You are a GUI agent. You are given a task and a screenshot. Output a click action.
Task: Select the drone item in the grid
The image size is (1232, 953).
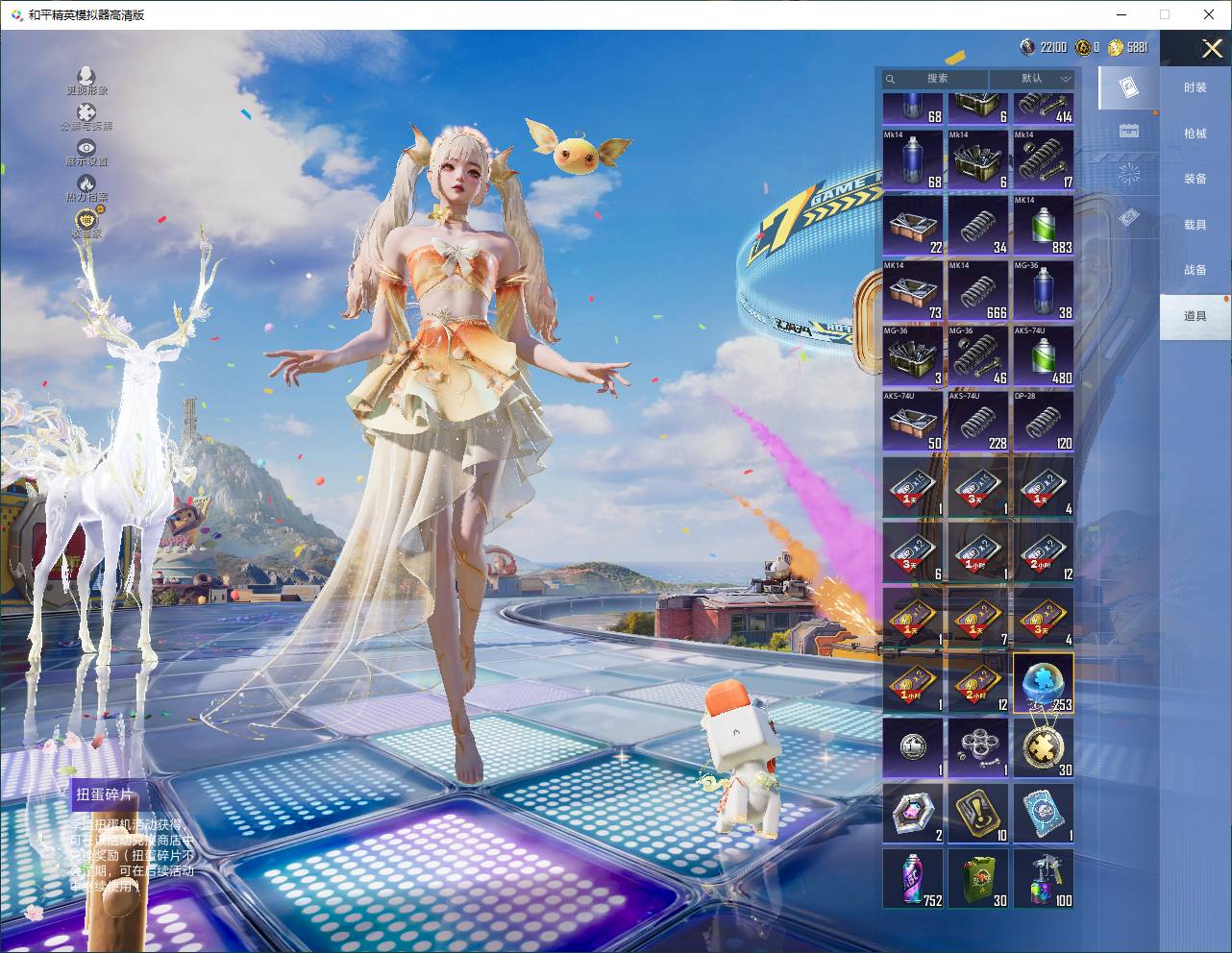[x=978, y=747]
